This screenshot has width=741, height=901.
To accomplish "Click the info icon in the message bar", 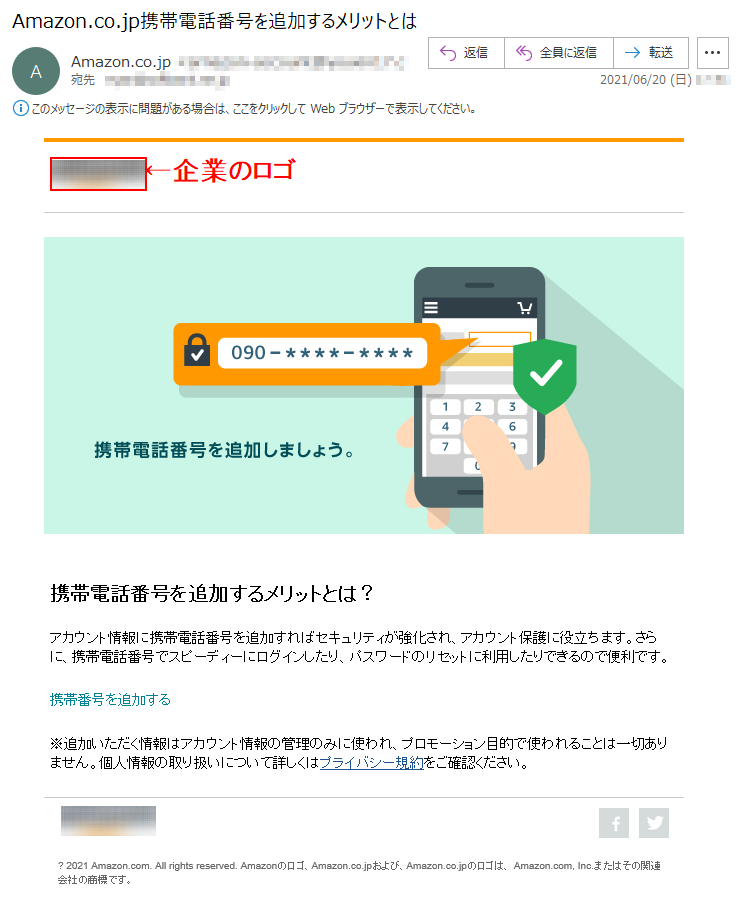I will pos(20,108).
